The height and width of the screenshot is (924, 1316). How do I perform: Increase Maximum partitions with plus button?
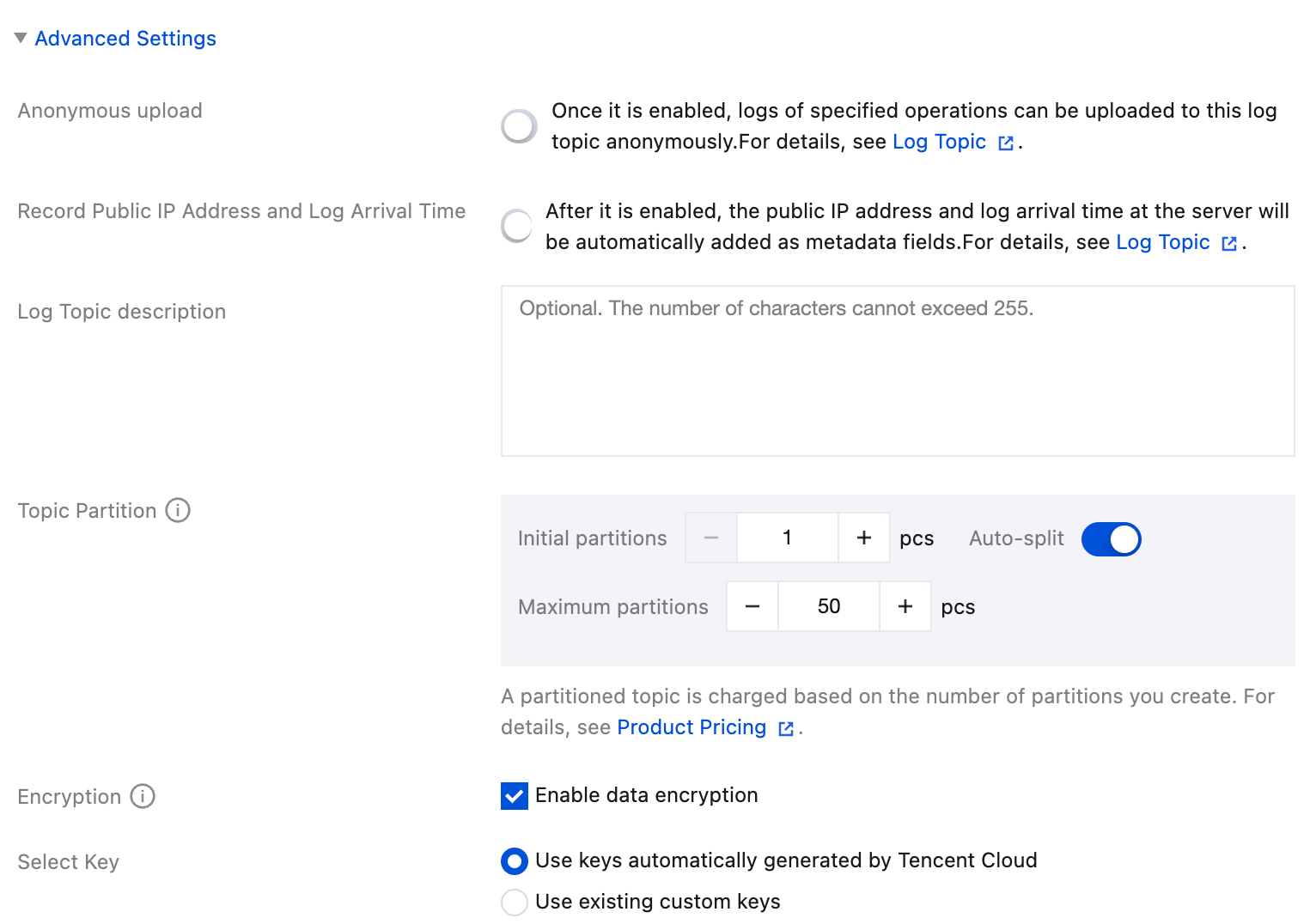tap(905, 606)
